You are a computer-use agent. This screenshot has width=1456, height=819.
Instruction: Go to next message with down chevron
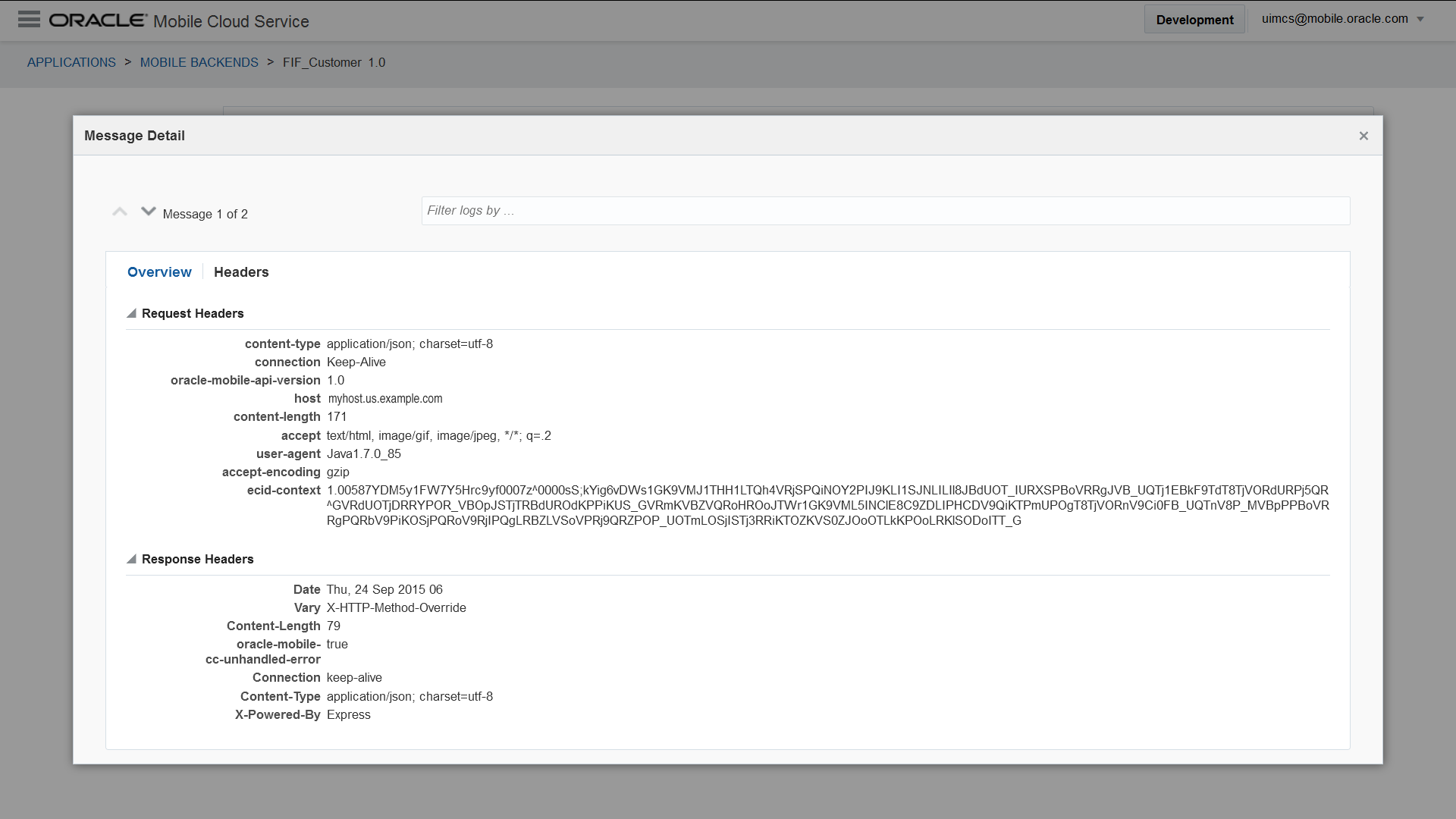pos(149,212)
